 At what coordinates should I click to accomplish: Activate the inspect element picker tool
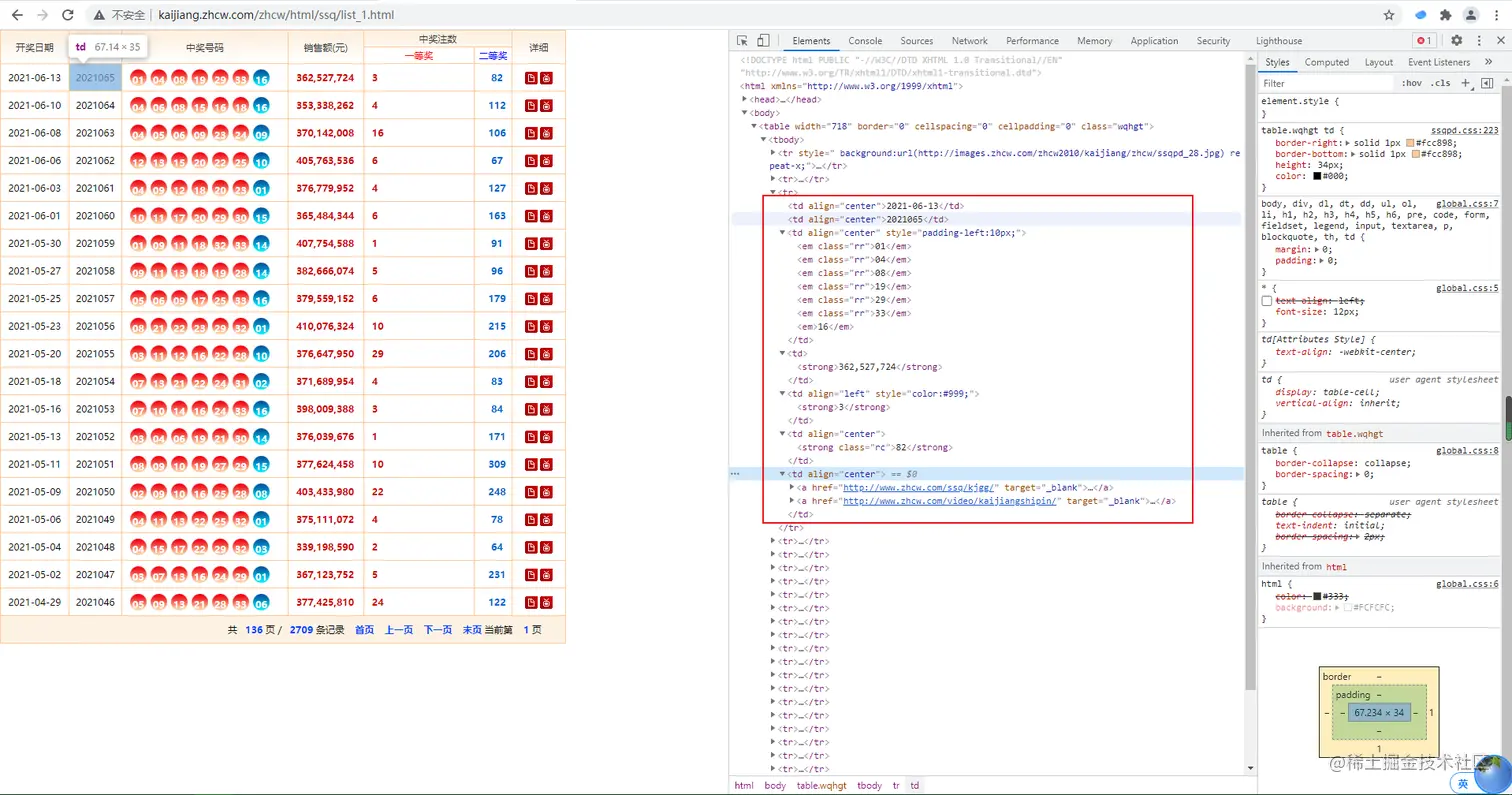tap(743, 41)
